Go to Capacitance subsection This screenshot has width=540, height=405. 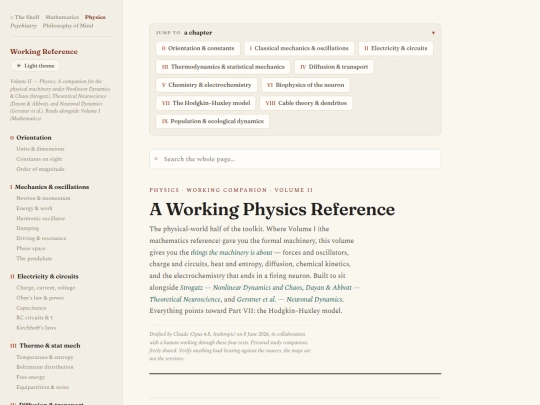[31, 308]
